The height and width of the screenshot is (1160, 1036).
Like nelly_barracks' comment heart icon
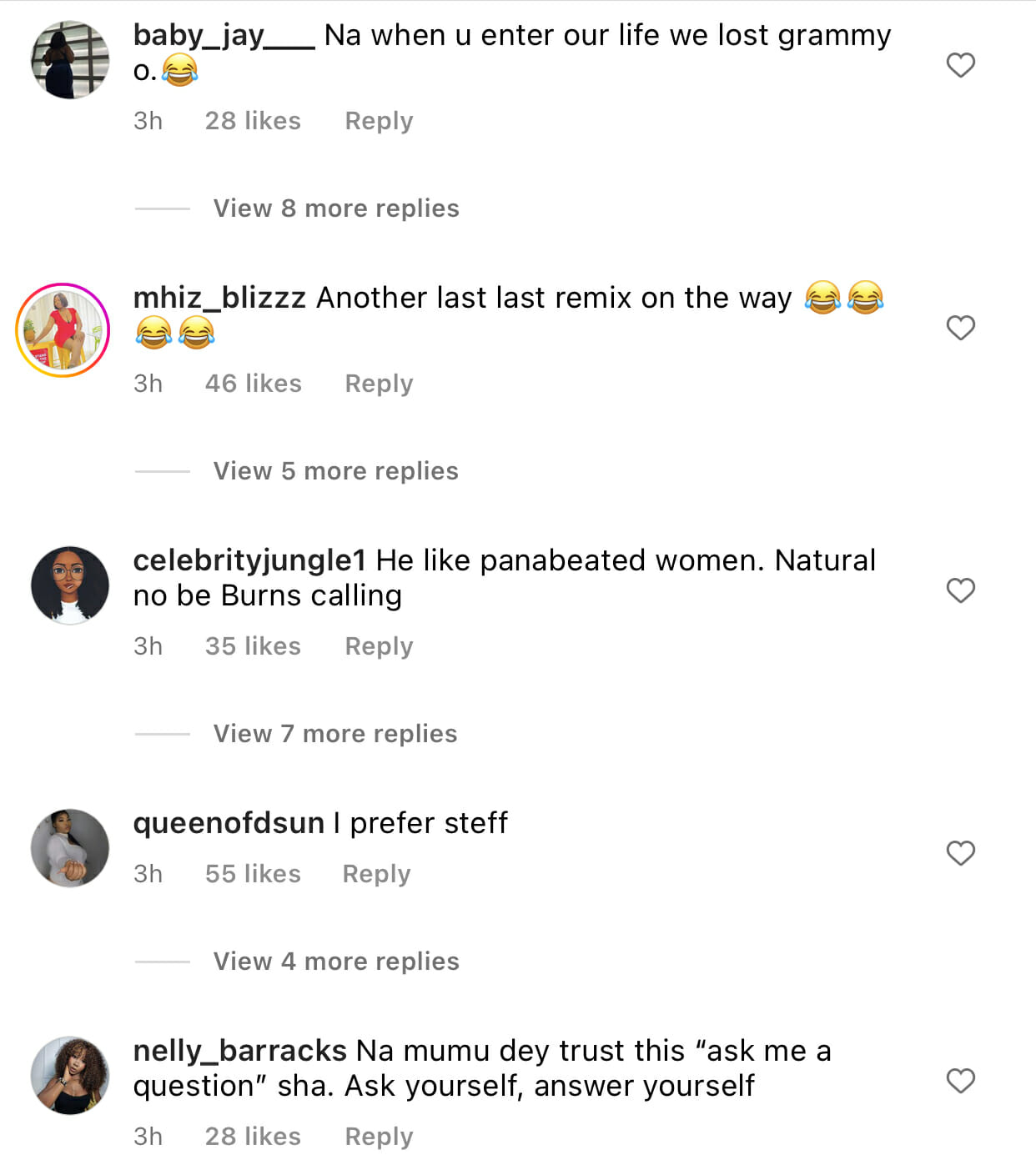pyautogui.click(x=960, y=1081)
